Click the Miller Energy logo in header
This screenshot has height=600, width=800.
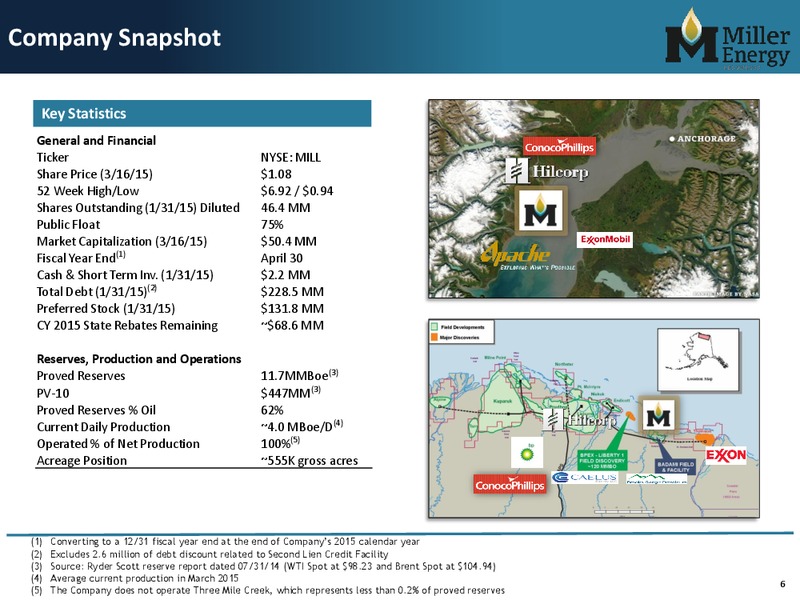pyautogui.click(x=728, y=39)
